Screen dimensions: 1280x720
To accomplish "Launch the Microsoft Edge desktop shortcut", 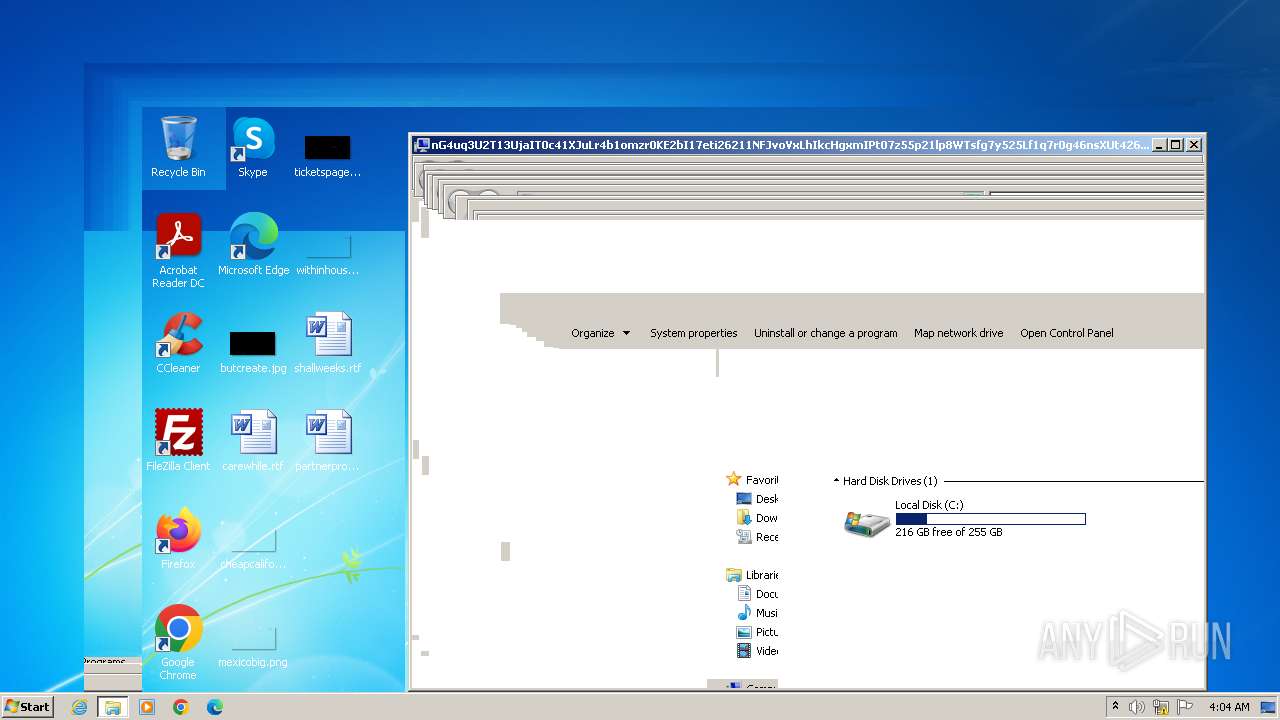I will [x=253, y=245].
